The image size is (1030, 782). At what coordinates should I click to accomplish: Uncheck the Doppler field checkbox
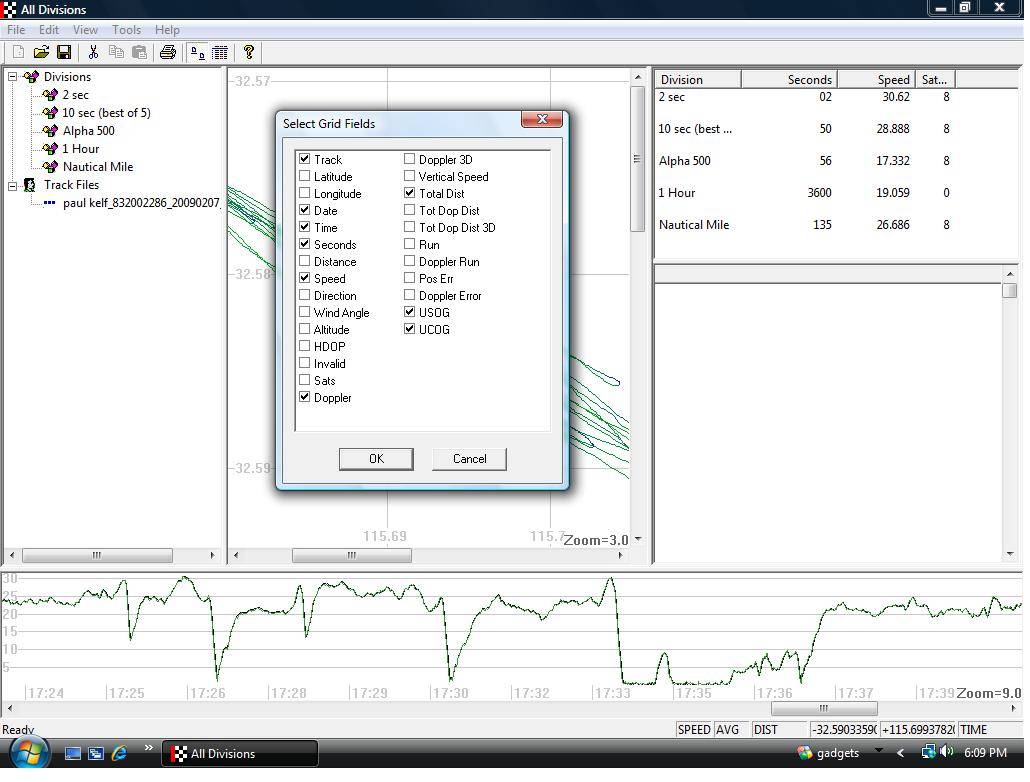pyautogui.click(x=305, y=397)
